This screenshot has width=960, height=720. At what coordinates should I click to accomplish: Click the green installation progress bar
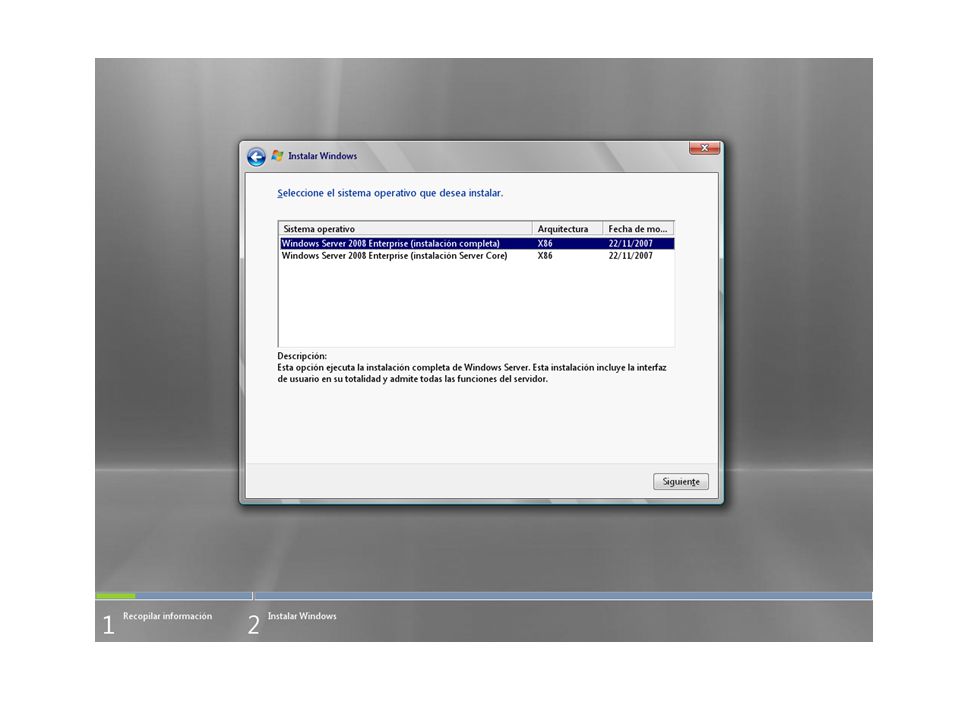116,596
